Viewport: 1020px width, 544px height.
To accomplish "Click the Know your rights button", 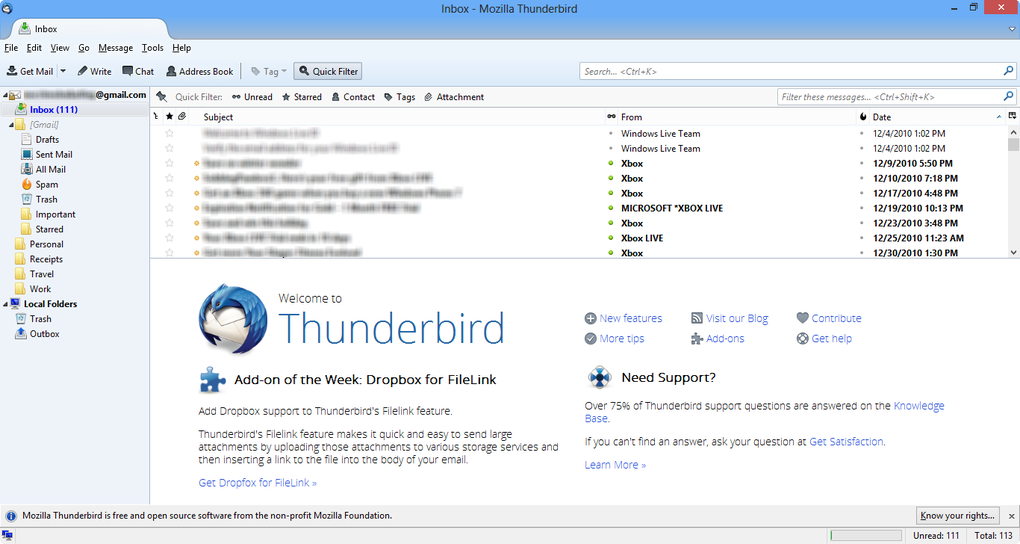I will pyautogui.click(x=958, y=515).
